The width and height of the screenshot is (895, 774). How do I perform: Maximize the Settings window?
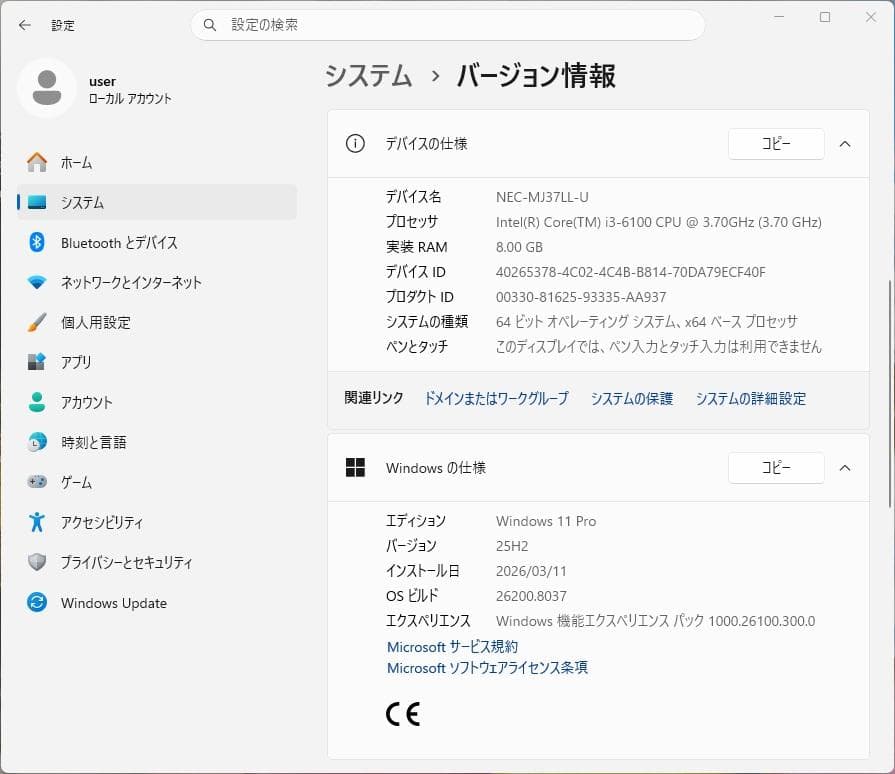[825, 17]
